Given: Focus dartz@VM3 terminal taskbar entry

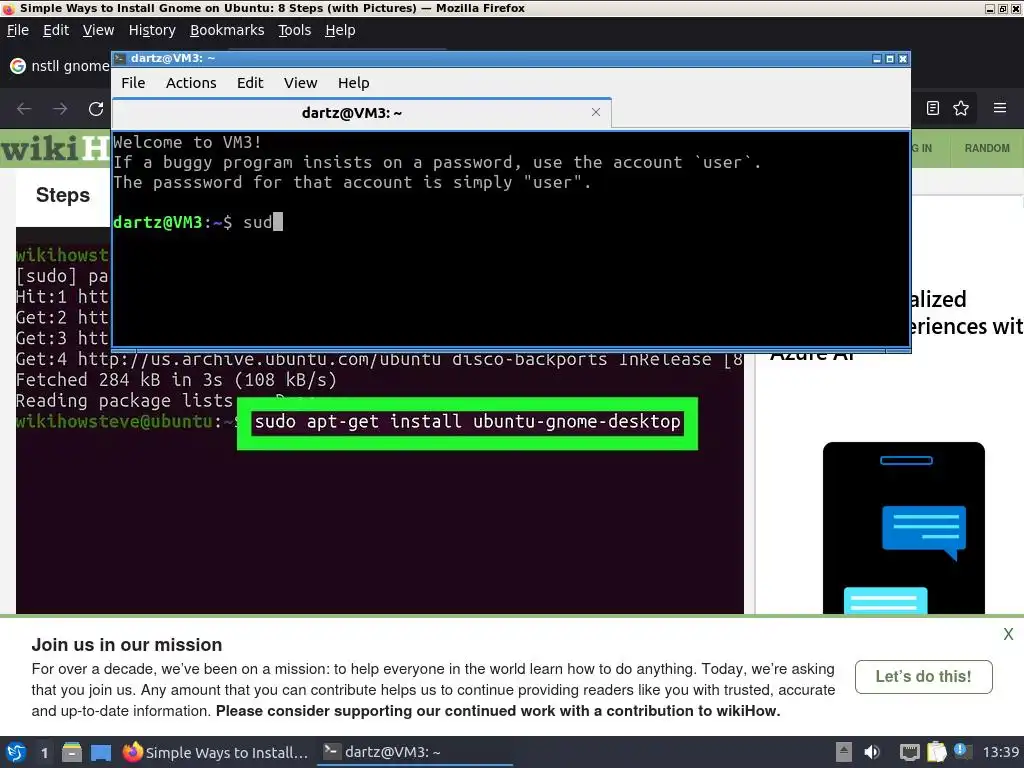Looking at the screenshot, I should [415, 752].
